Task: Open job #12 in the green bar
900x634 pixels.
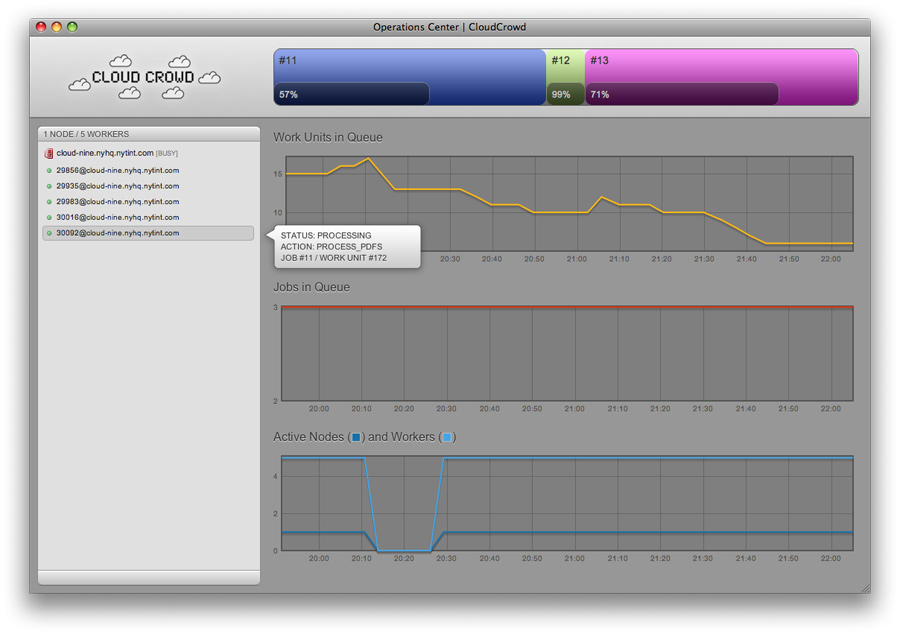Action: [x=565, y=64]
